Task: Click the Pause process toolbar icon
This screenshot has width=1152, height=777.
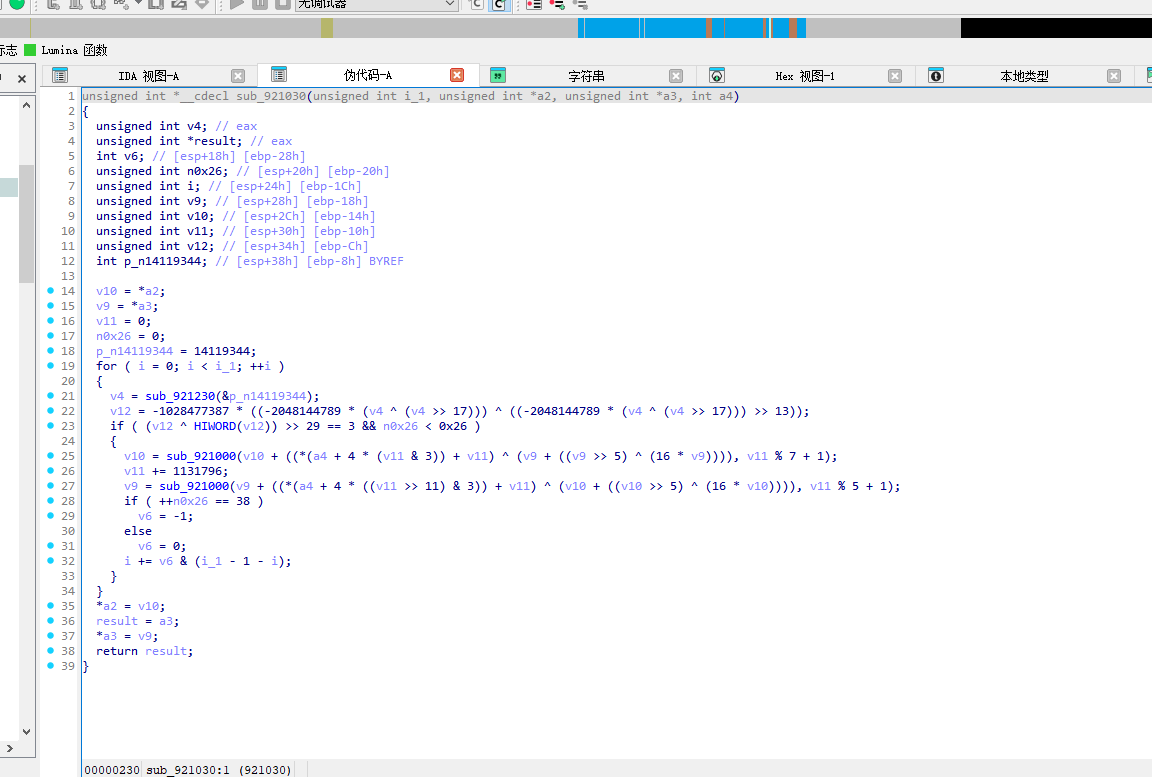Action: (x=259, y=4)
